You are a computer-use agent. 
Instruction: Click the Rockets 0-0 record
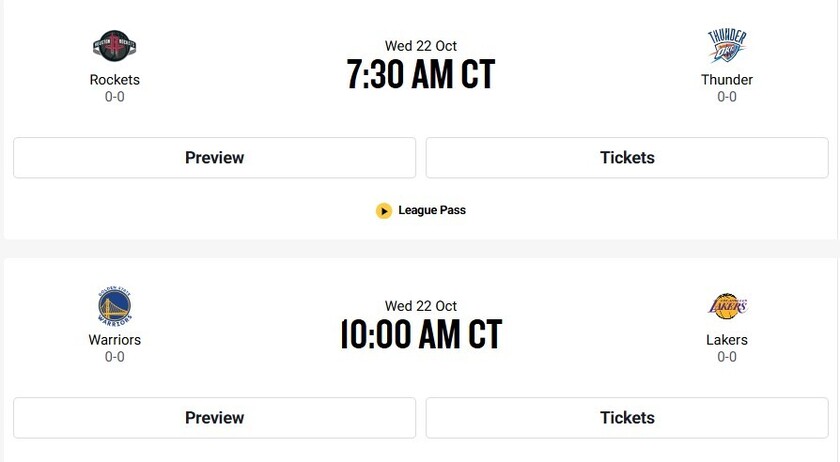coord(114,97)
